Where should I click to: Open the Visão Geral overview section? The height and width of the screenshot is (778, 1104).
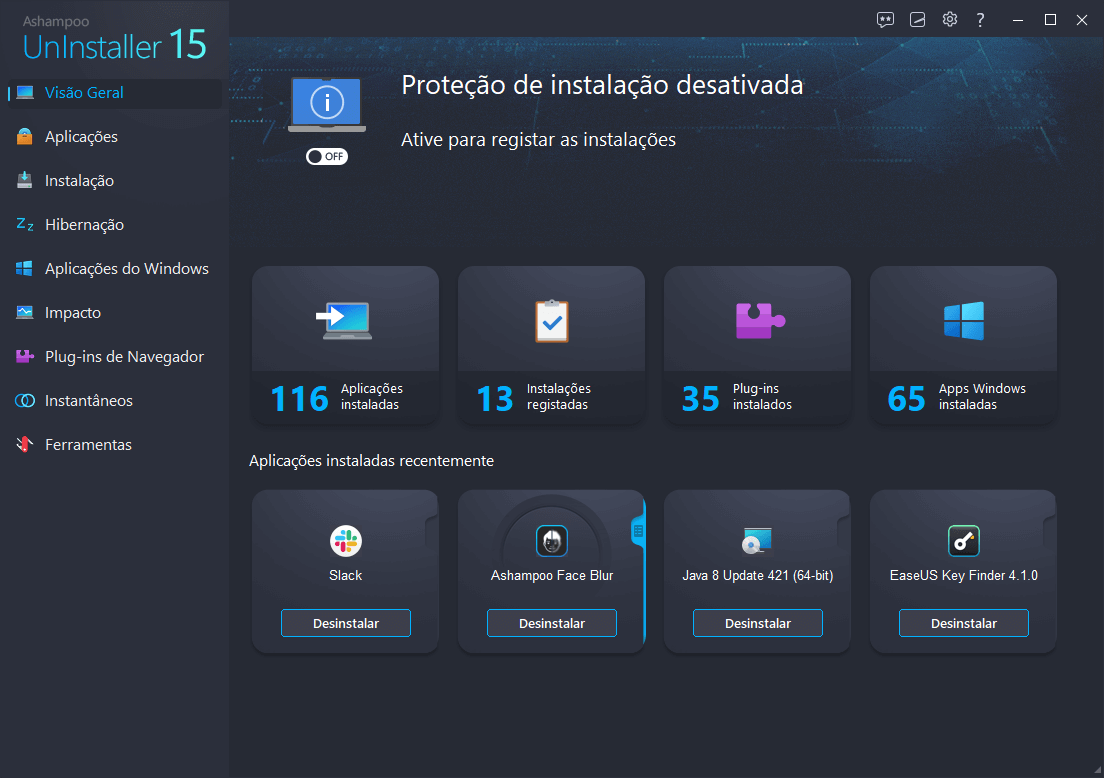tap(113, 93)
